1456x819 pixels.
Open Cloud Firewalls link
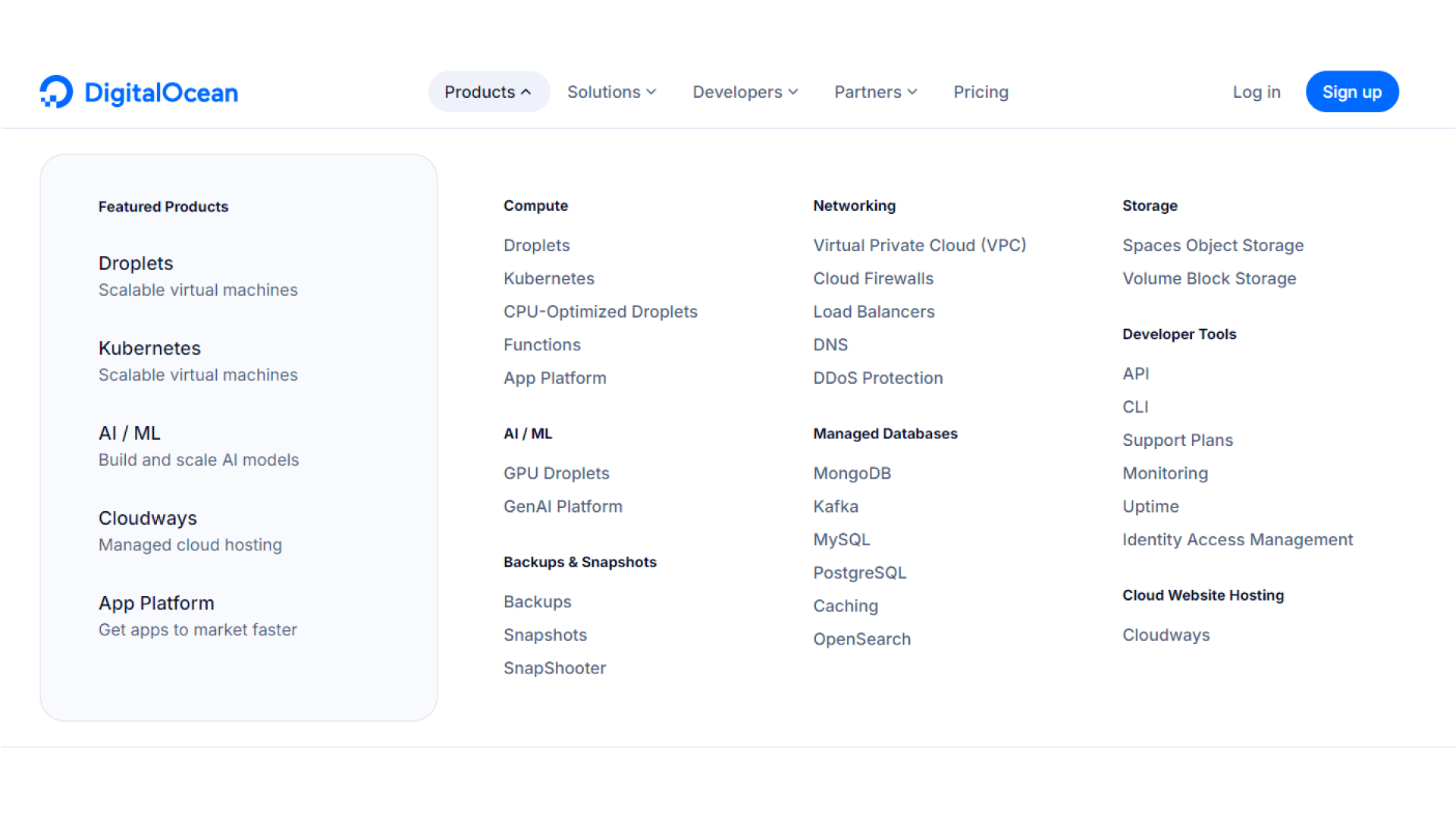pos(874,278)
